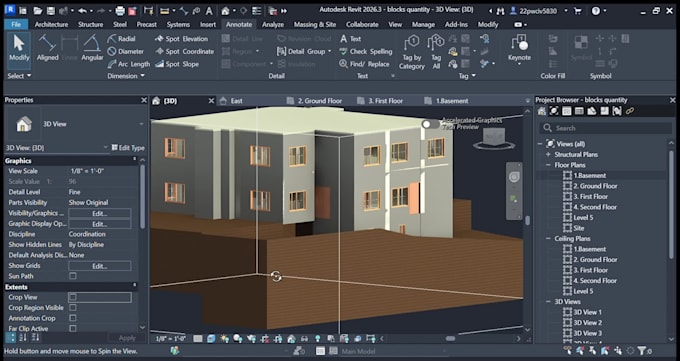This screenshot has height=361, width=680.
Task: Toggle the Crop Region Visible checkbox
Action: pos(73,308)
